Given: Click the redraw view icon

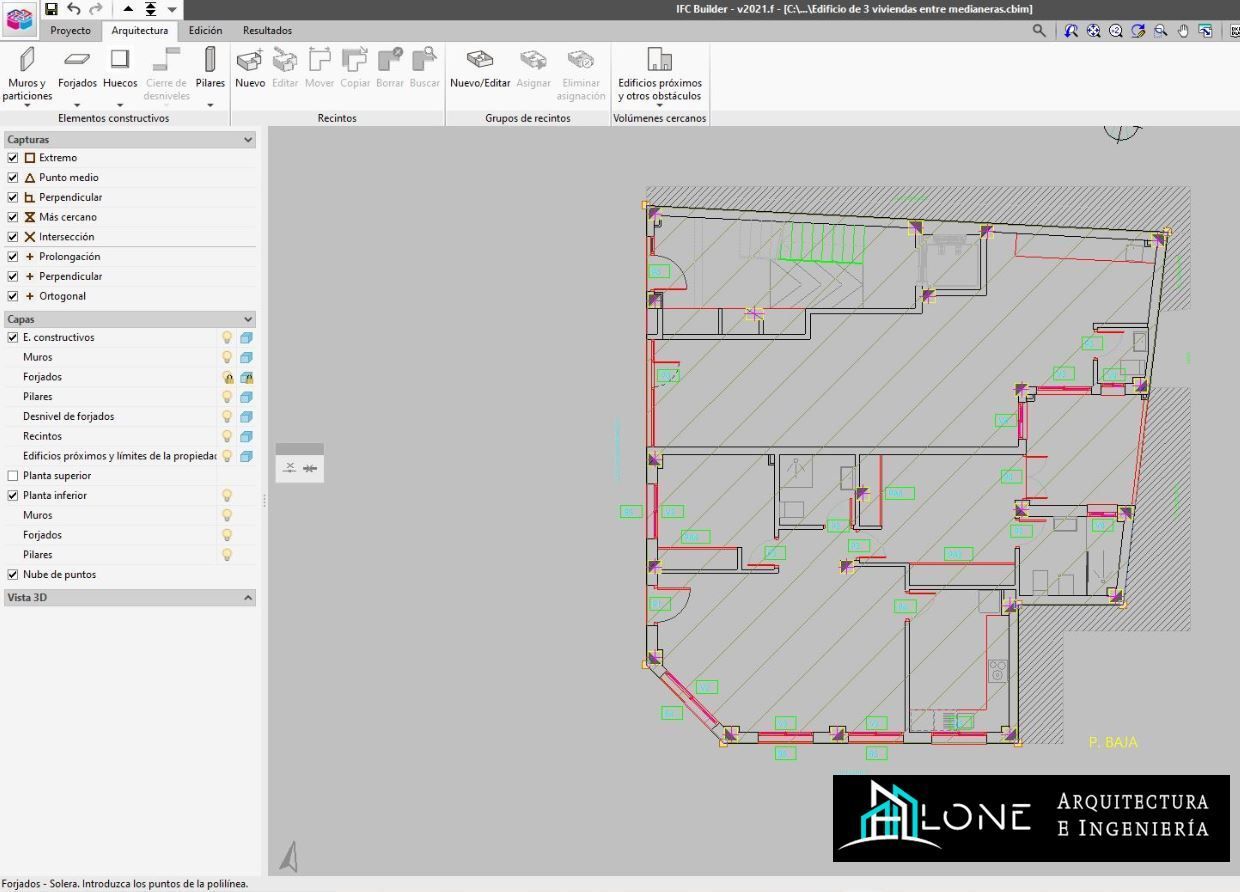Looking at the screenshot, I should click(1138, 31).
